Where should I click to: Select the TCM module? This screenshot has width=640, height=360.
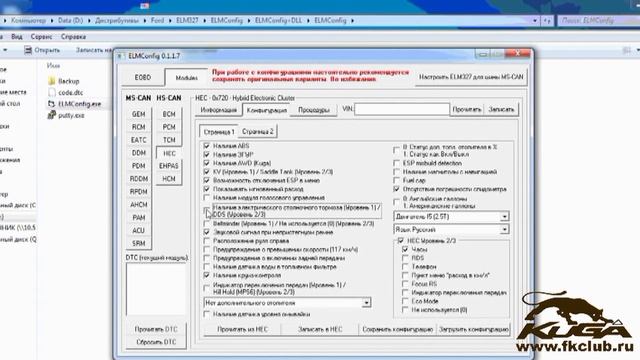169,140
